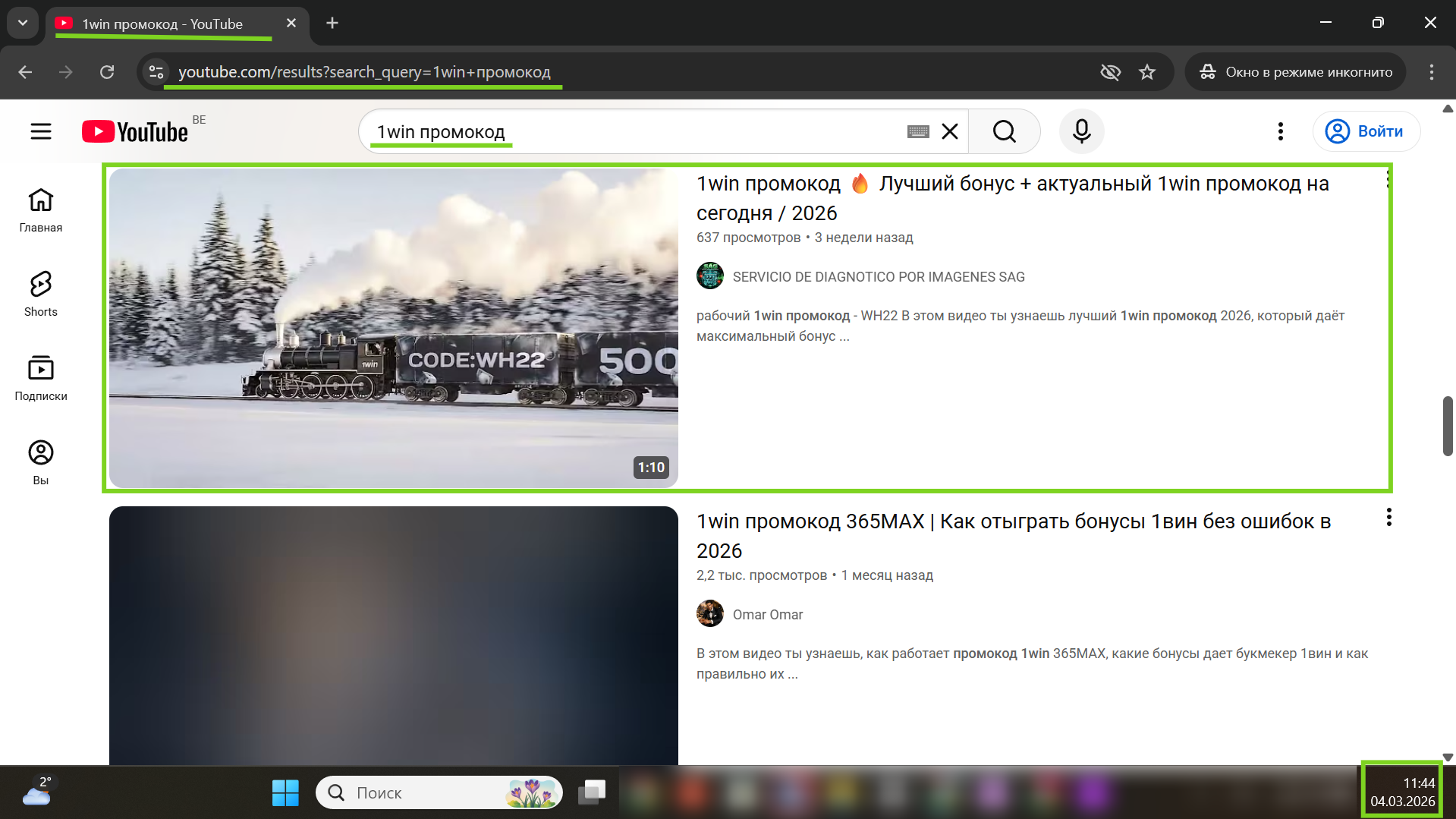Click description starting В этом видео ты узнаешь, как работает
This screenshot has width=1456, height=819.
coord(1033,663)
